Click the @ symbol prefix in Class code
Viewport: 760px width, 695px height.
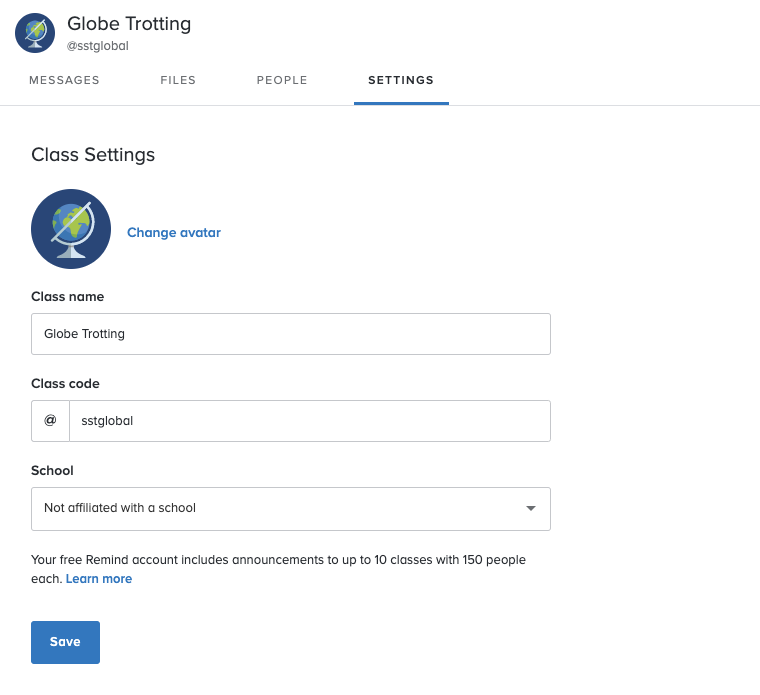click(50, 421)
